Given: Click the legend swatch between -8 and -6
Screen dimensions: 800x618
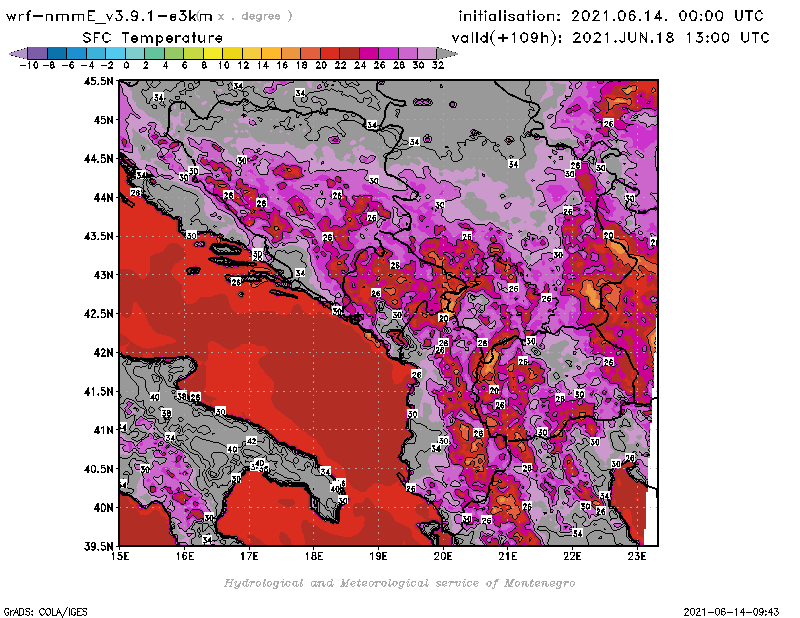Looking at the screenshot, I should click(57, 53).
